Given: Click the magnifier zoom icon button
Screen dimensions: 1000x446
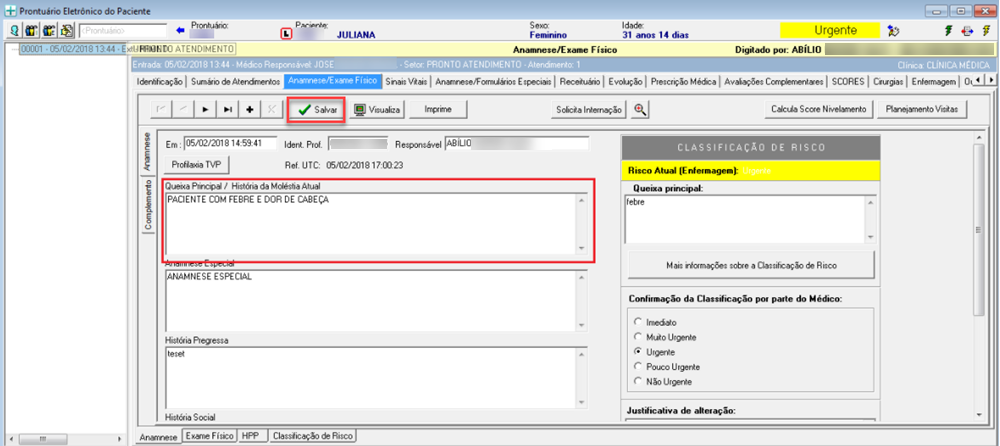Looking at the screenshot, I should [640, 109].
